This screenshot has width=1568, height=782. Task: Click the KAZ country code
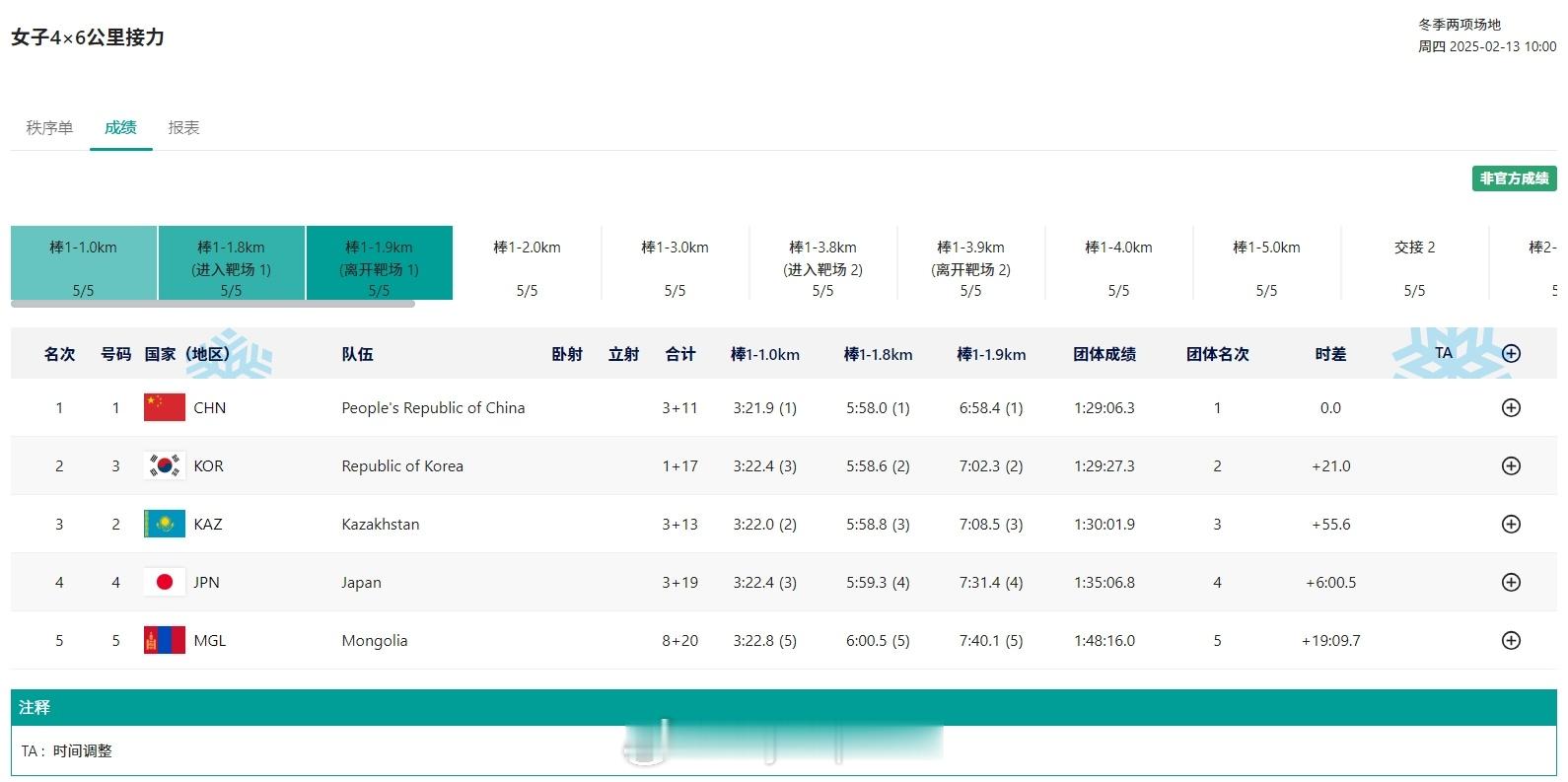pos(207,524)
